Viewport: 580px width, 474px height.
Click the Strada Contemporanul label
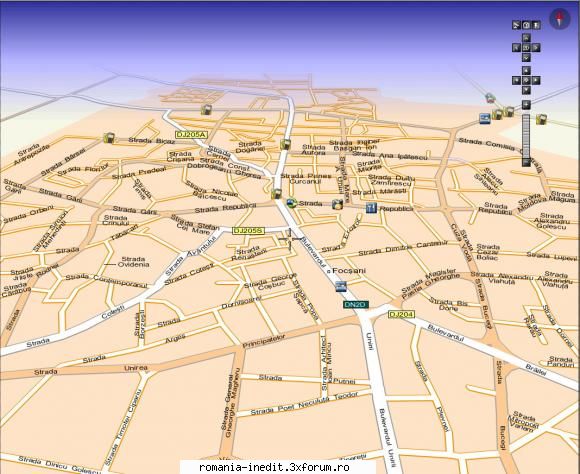(106, 281)
